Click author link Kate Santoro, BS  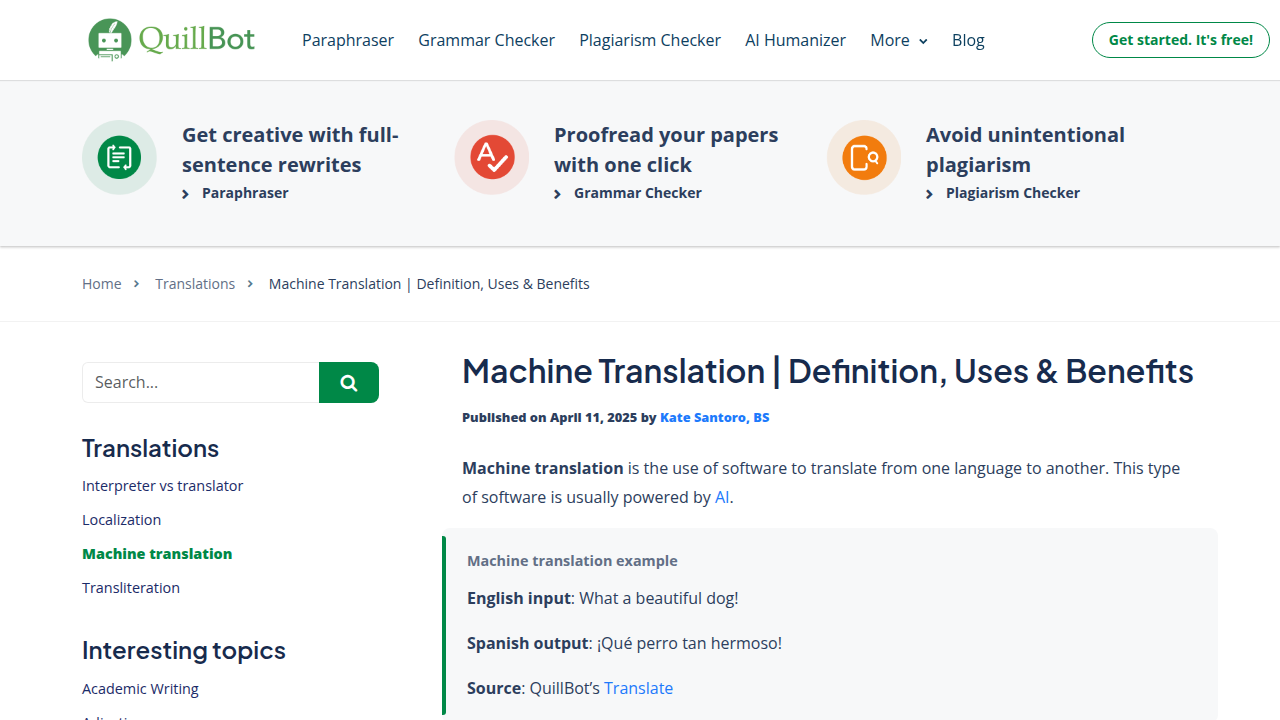click(x=715, y=418)
